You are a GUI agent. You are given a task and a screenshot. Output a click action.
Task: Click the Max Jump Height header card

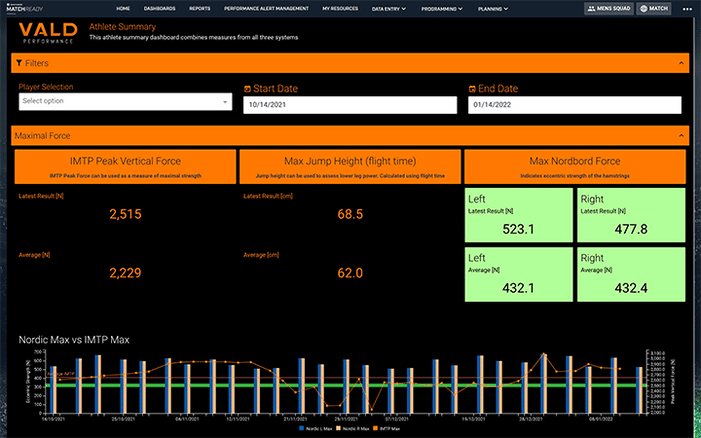(350, 167)
